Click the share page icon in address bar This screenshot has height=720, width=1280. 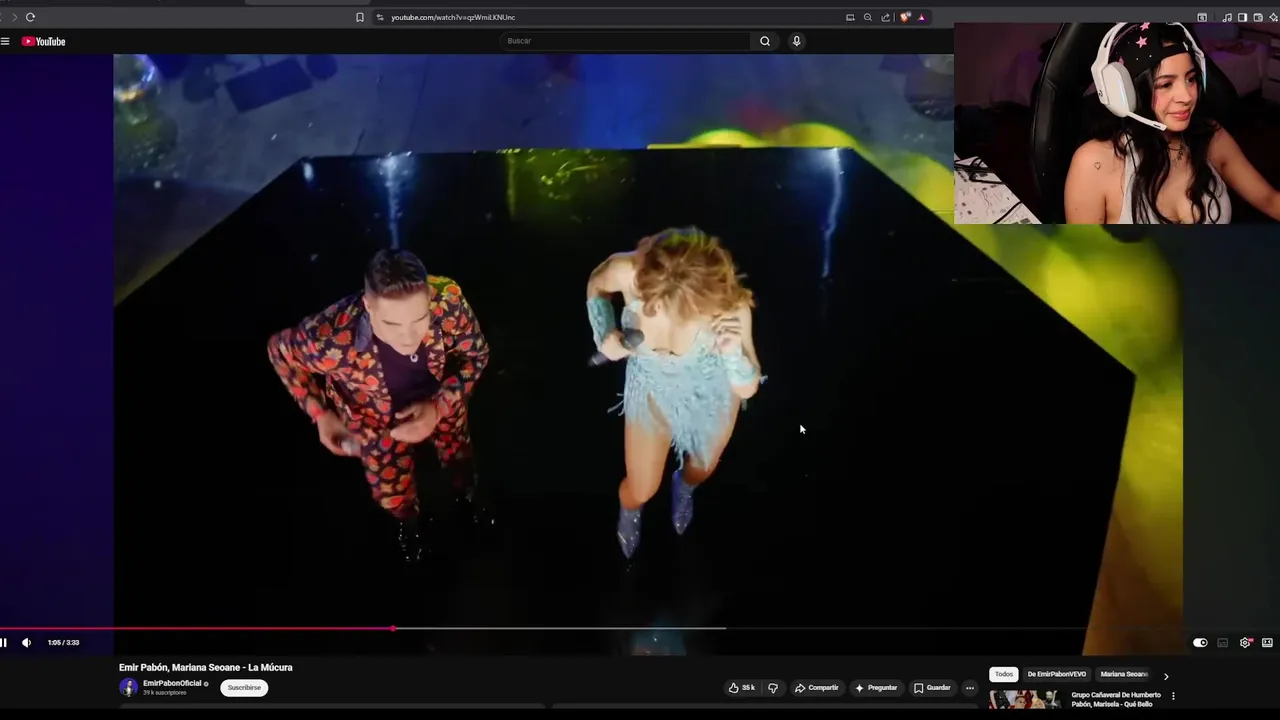885,17
